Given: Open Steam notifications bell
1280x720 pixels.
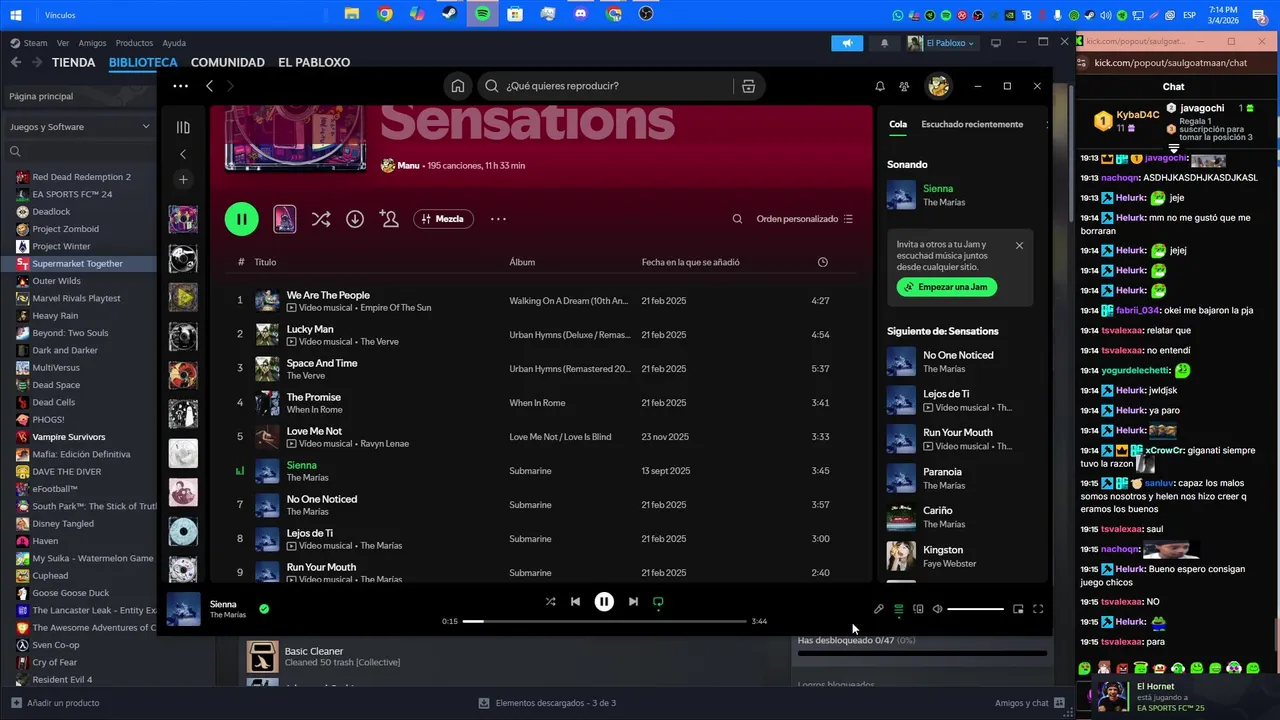Looking at the screenshot, I should (884, 43).
